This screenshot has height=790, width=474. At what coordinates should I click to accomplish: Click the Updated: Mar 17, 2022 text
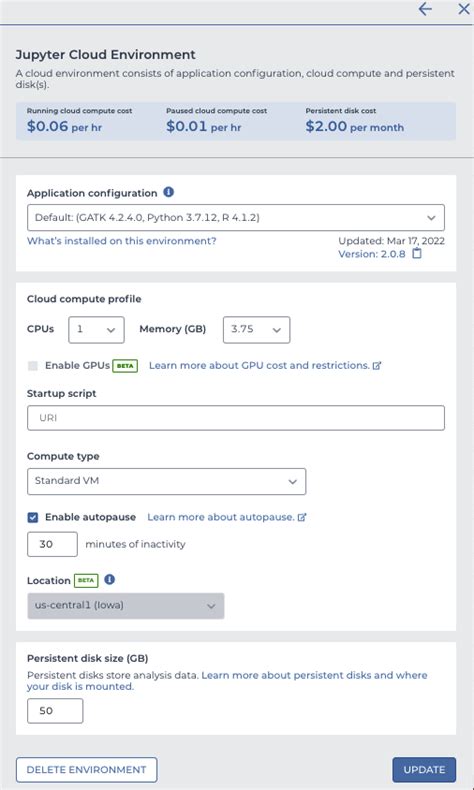coord(391,241)
